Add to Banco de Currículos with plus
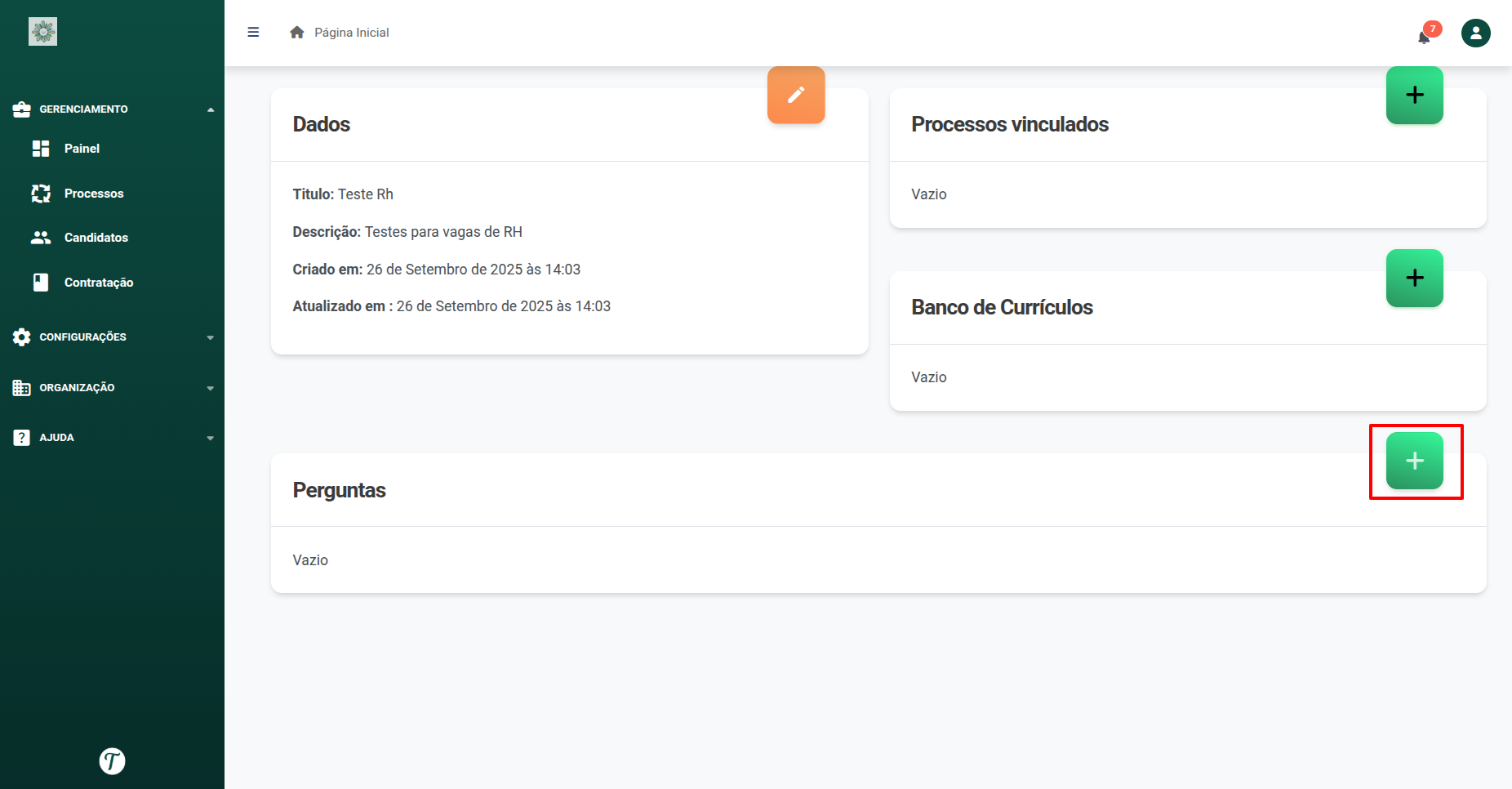Viewport: 1512px width, 789px height. click(1414, 279)
